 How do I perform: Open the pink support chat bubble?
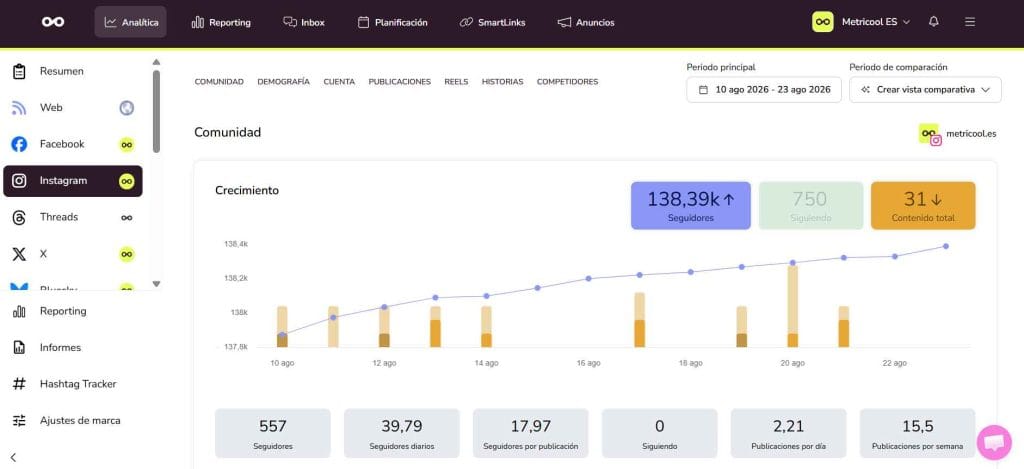point(994,443)
